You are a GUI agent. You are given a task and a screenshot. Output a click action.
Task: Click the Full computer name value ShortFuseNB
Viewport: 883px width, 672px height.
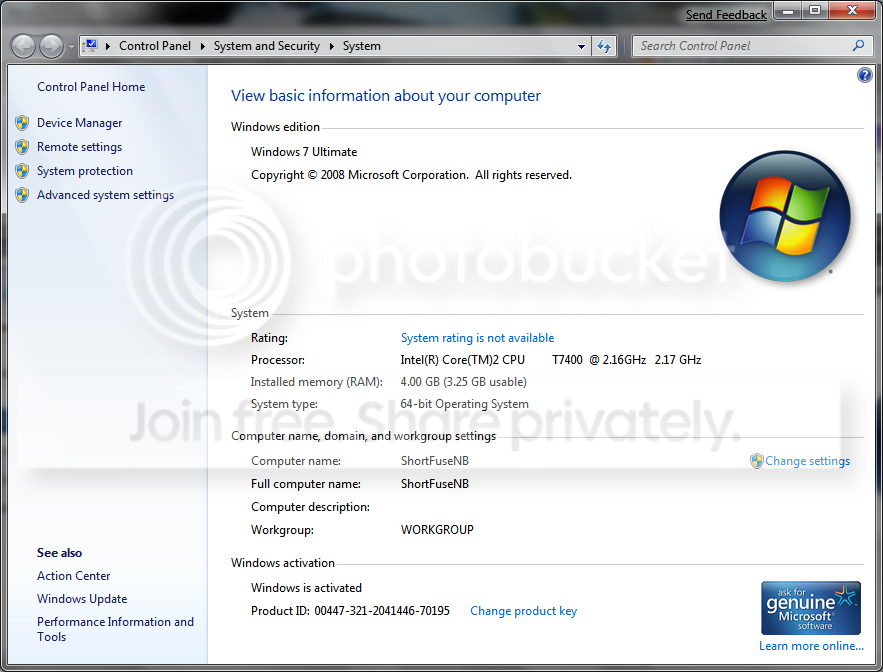(435, 484)
